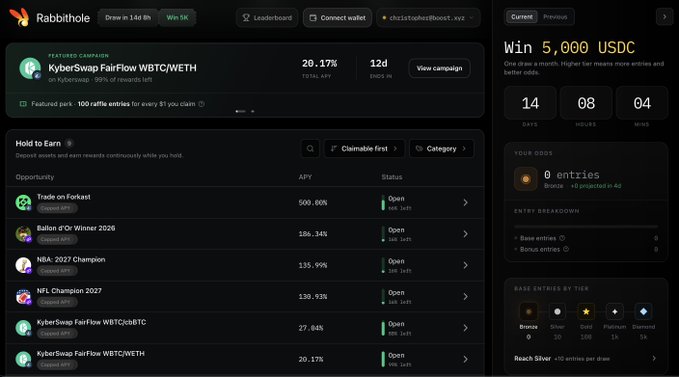Click the 27.04% APY value
This screenshot has width=679, height=377.
(x=311, y=328)
